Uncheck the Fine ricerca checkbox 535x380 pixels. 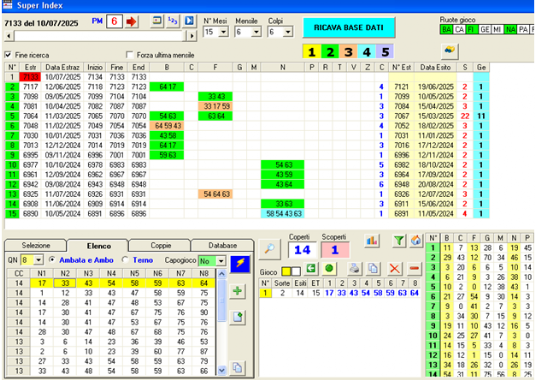pyautogui.click(x=8, y=55)
